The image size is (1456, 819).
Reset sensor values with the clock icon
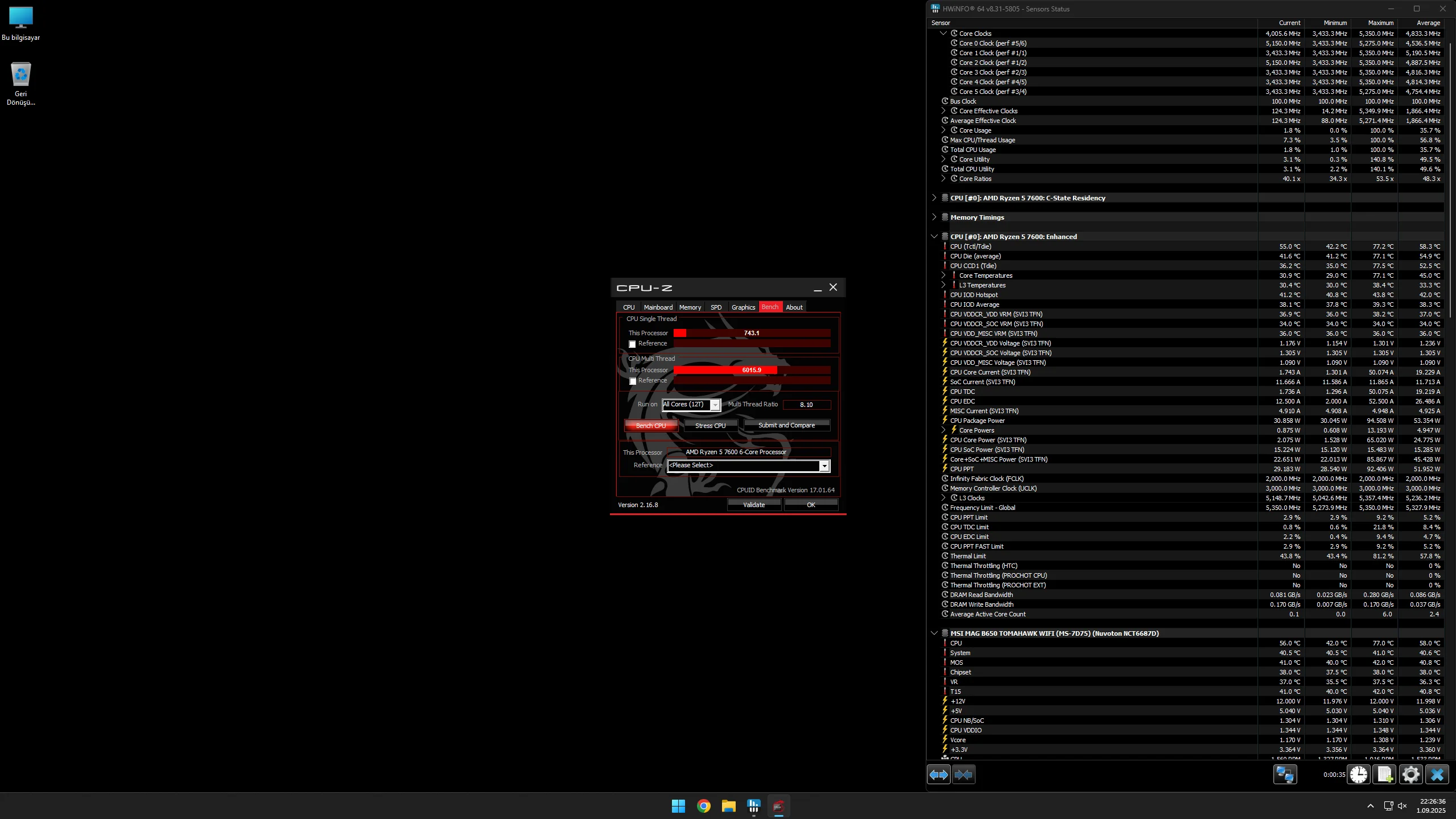click(1359, 775)
